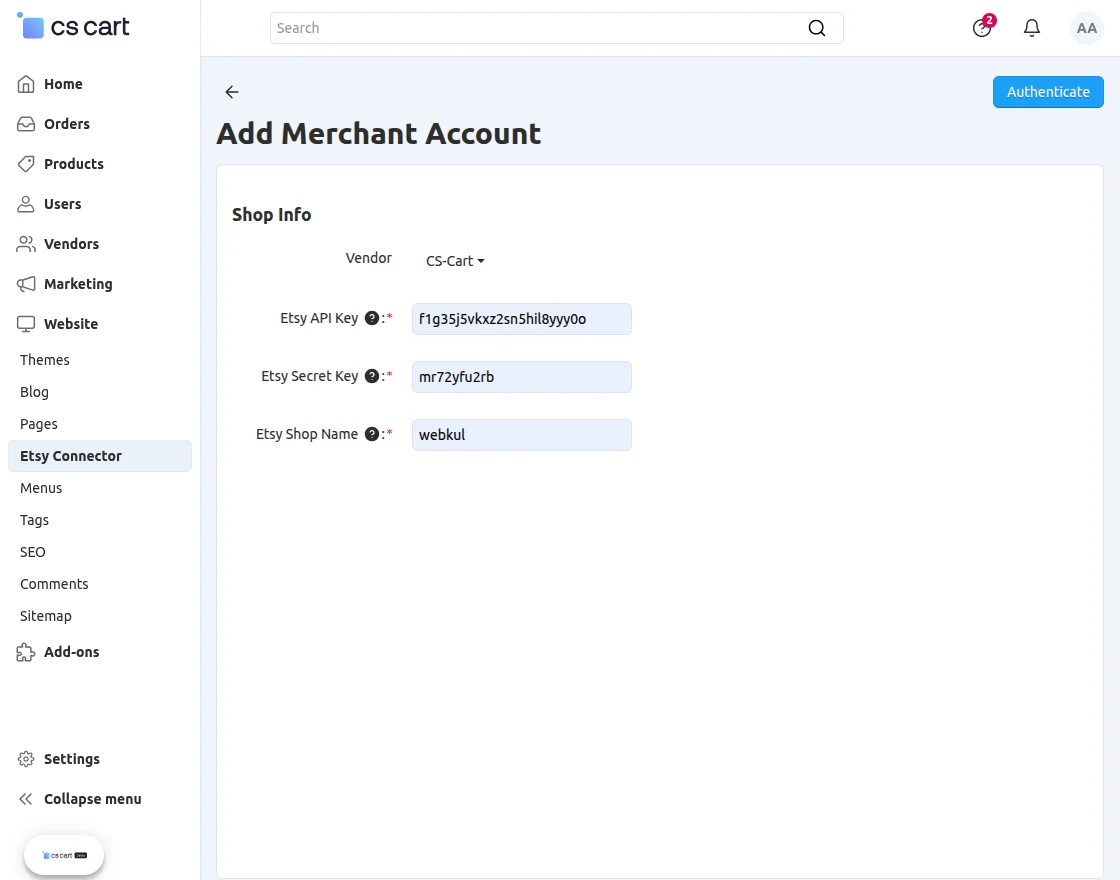Click the Marketing megaphone icon

click(x=26, y=284)
